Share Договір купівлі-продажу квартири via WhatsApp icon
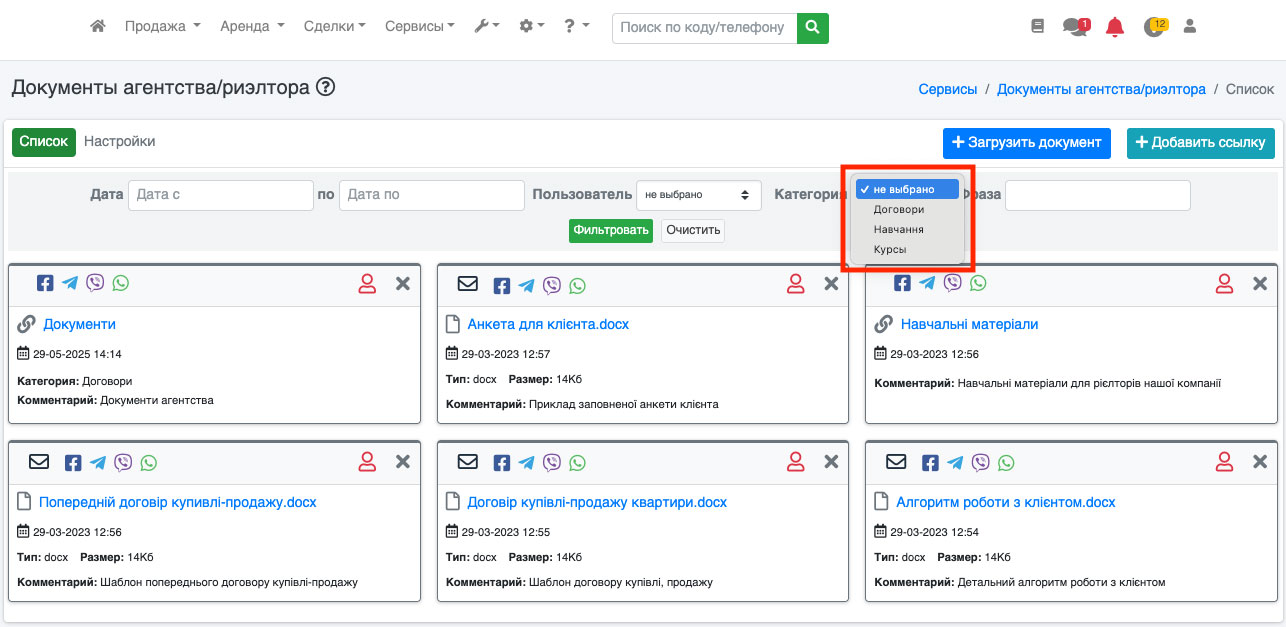The image size is (1286, 627). tap(578, 462)
